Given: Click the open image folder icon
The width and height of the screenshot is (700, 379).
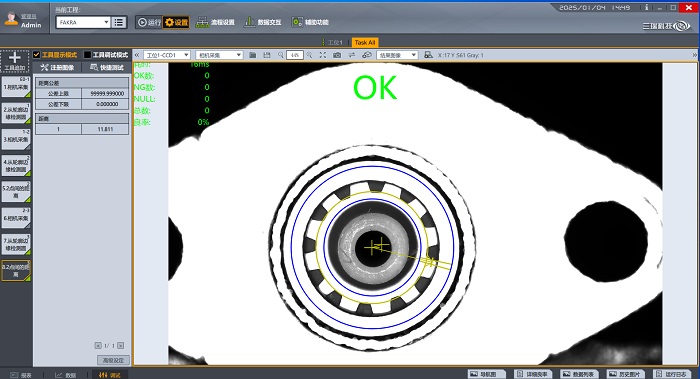Looking at the screenshot, I should 253,55.
